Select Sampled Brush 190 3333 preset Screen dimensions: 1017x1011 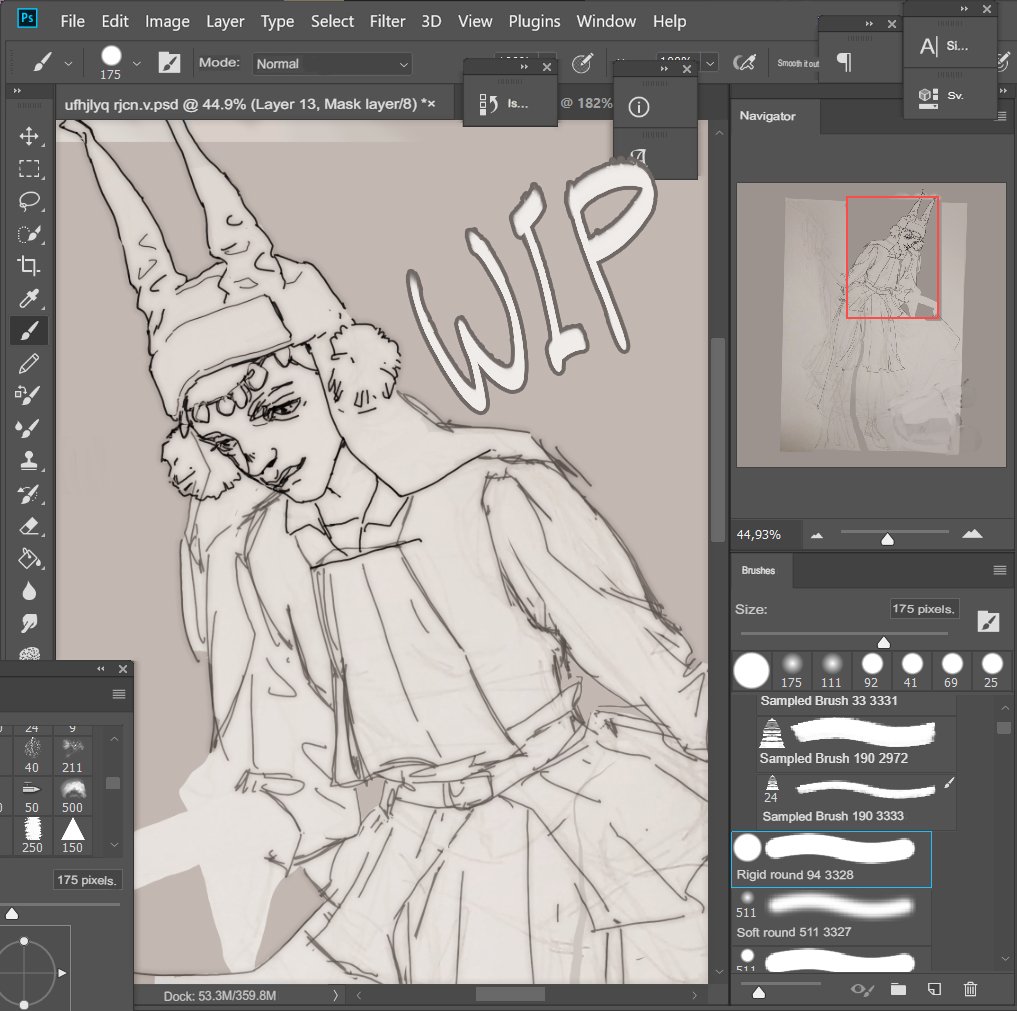[856, 801]
